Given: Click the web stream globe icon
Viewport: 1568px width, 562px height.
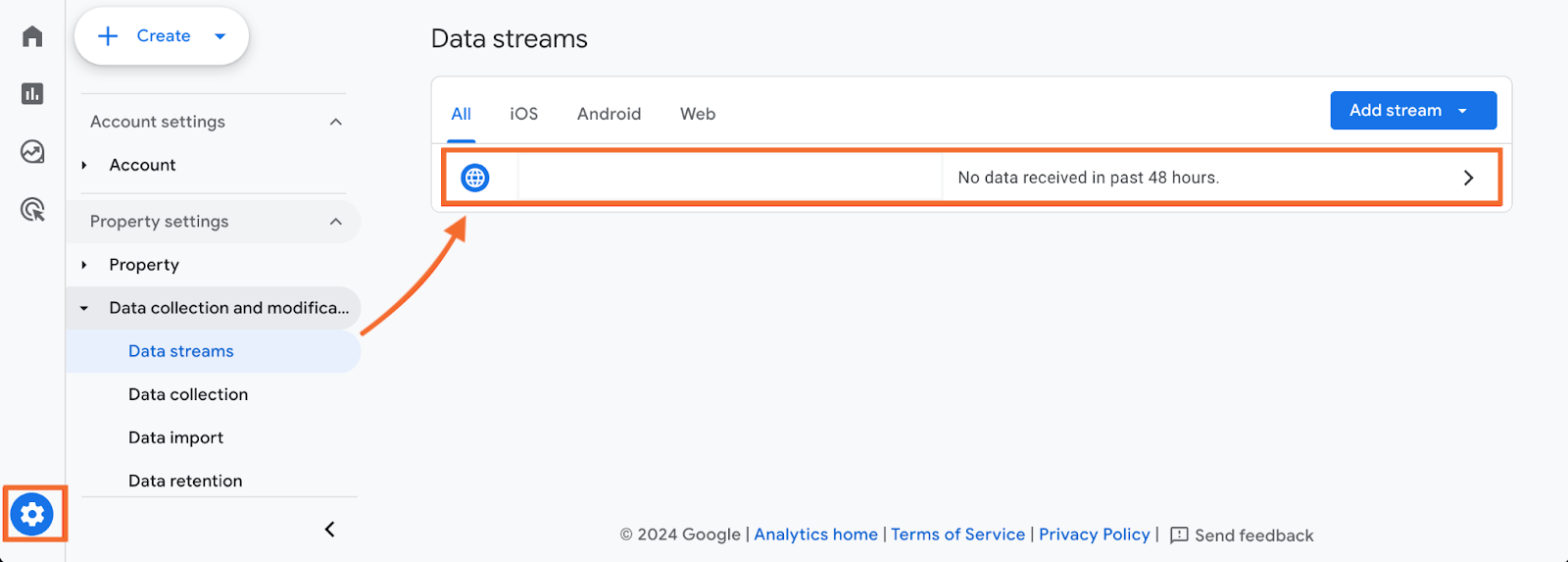Looking at the screenshot, I should [475, 178].
